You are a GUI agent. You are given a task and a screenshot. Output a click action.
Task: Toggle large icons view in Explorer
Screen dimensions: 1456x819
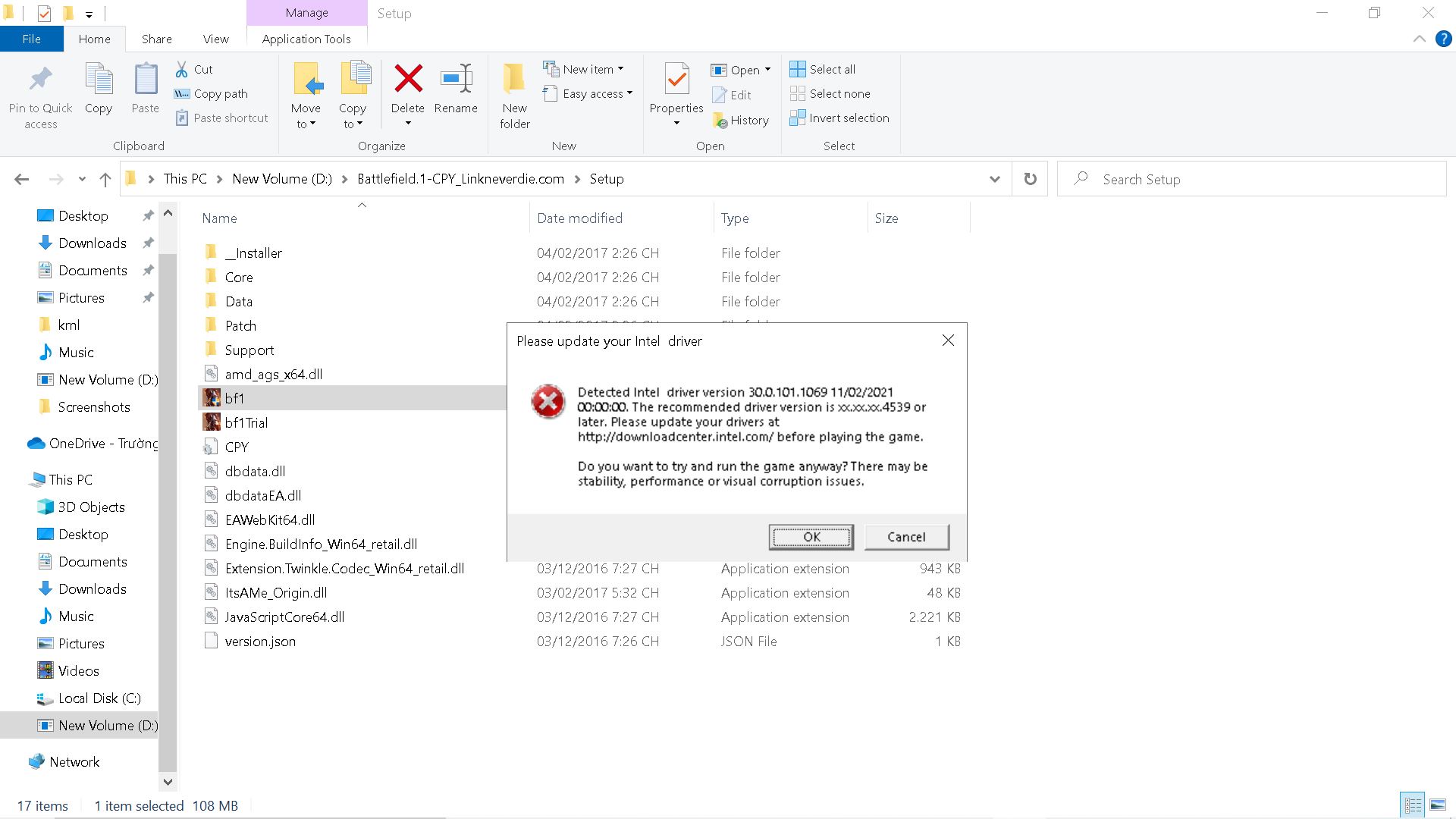pos(1438,805)
